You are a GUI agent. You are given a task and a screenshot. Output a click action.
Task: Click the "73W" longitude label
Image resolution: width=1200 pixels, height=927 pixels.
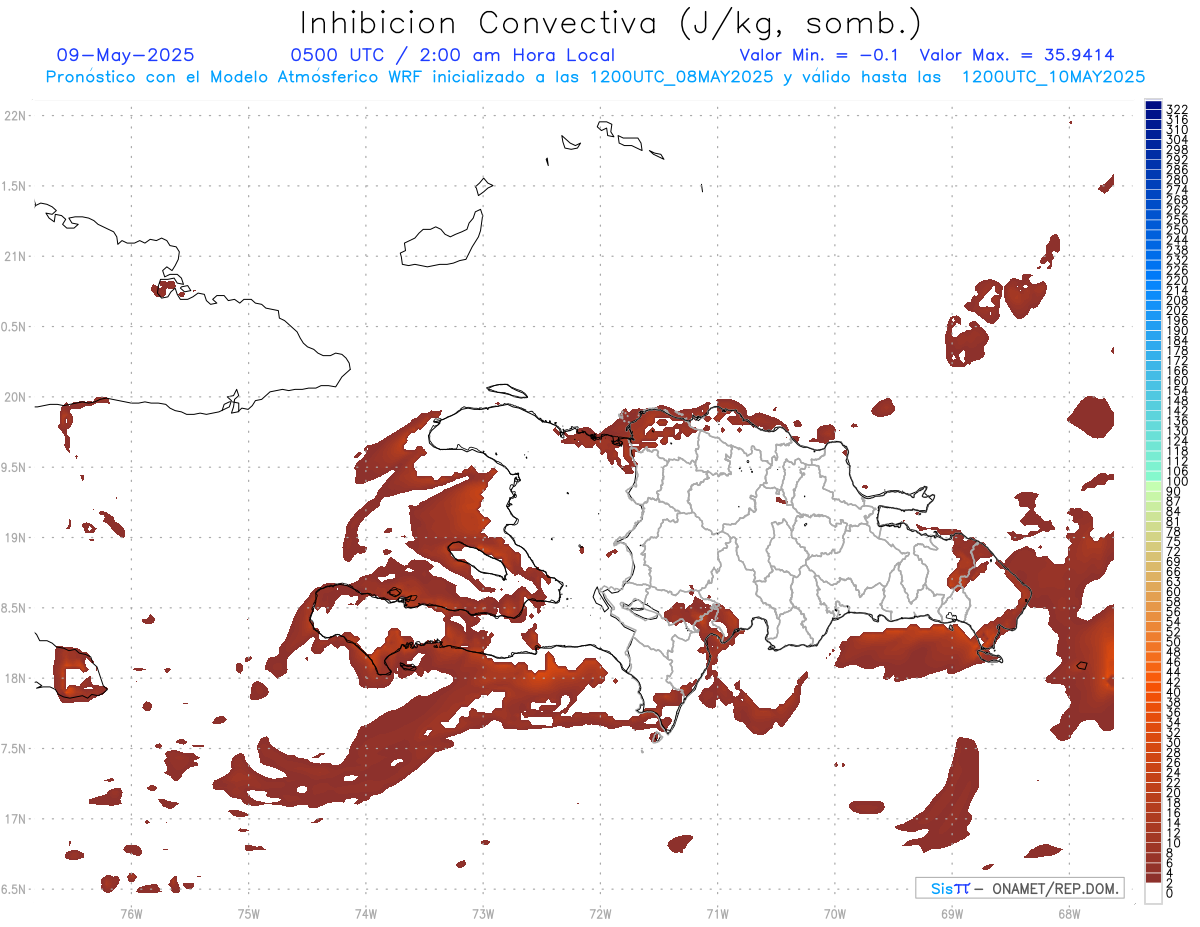[x=483, y=913]
